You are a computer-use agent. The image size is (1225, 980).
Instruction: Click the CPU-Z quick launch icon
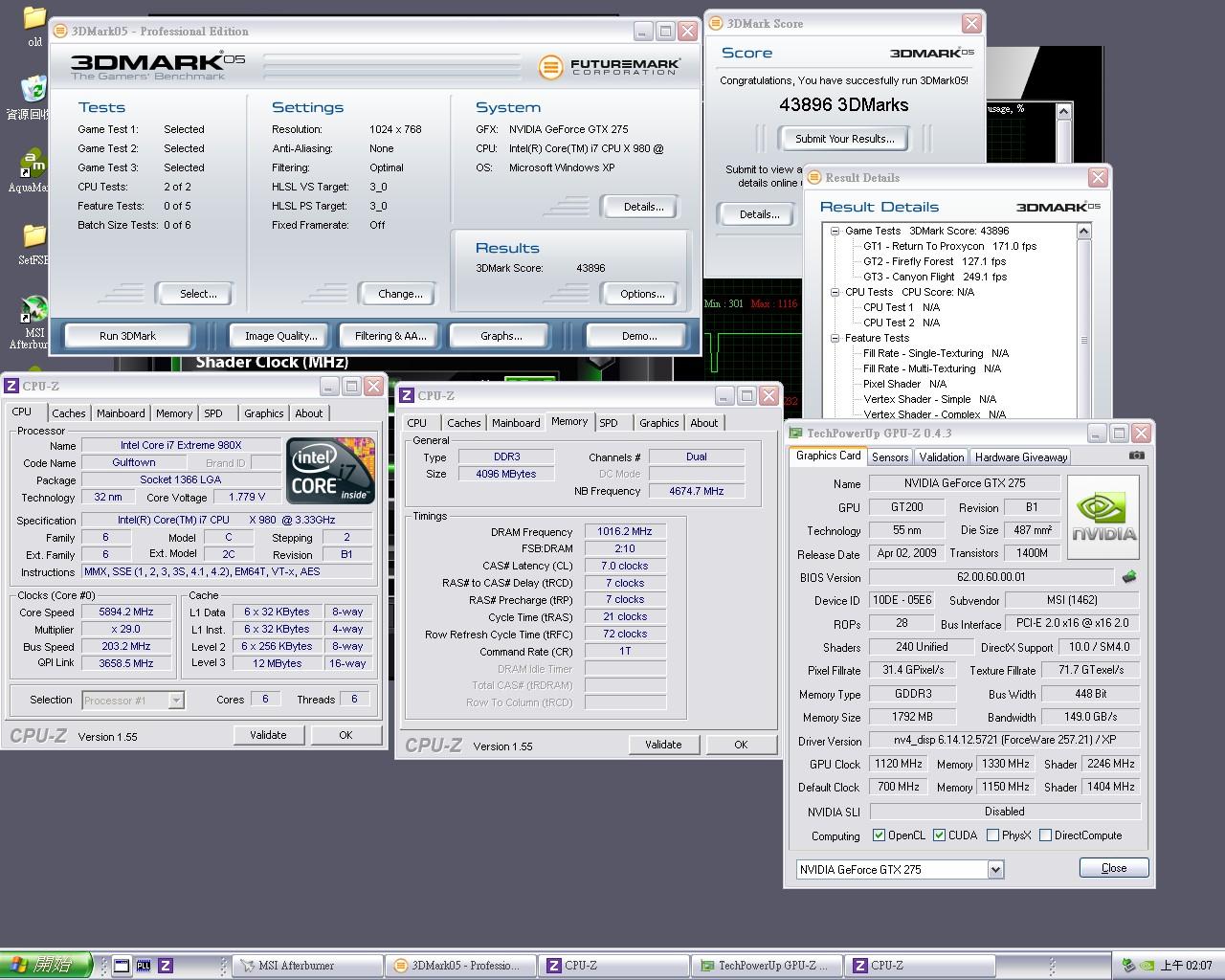pyautogui.click(x=166, y=965)
